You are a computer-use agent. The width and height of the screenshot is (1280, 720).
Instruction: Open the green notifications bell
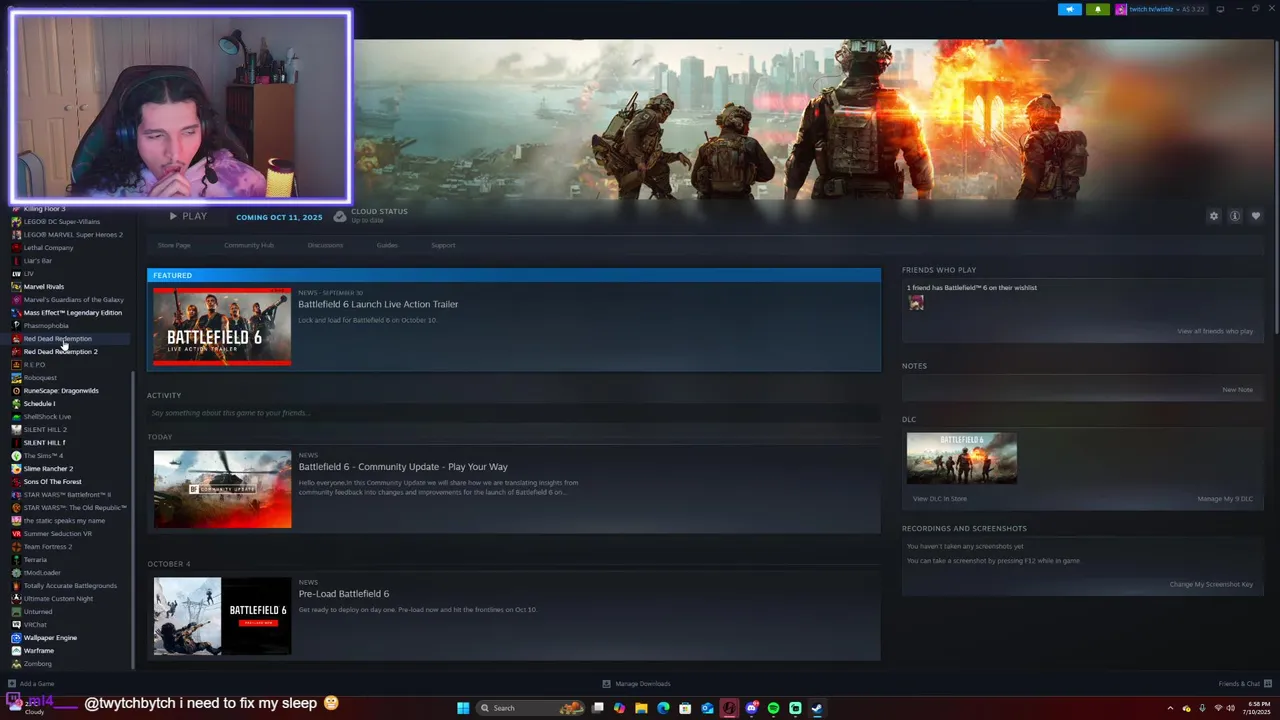[x=1098, y=9]
